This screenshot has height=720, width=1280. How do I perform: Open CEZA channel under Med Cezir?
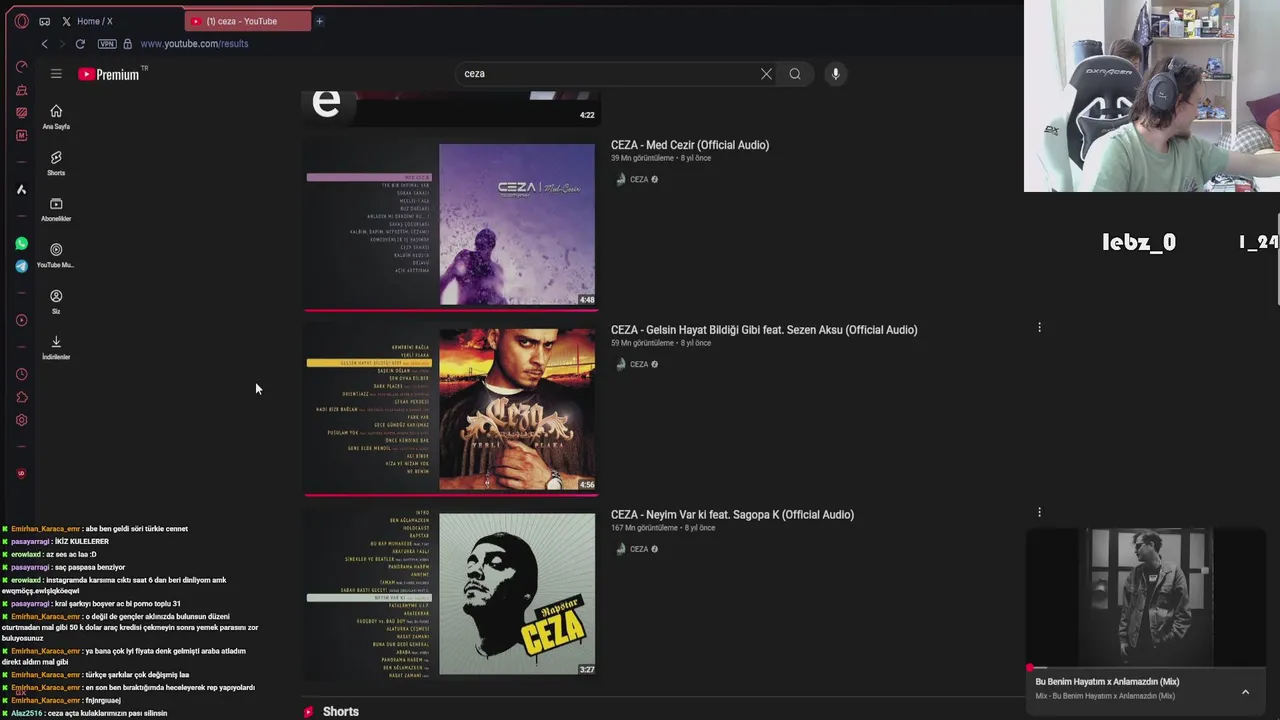tap(639, 180)
